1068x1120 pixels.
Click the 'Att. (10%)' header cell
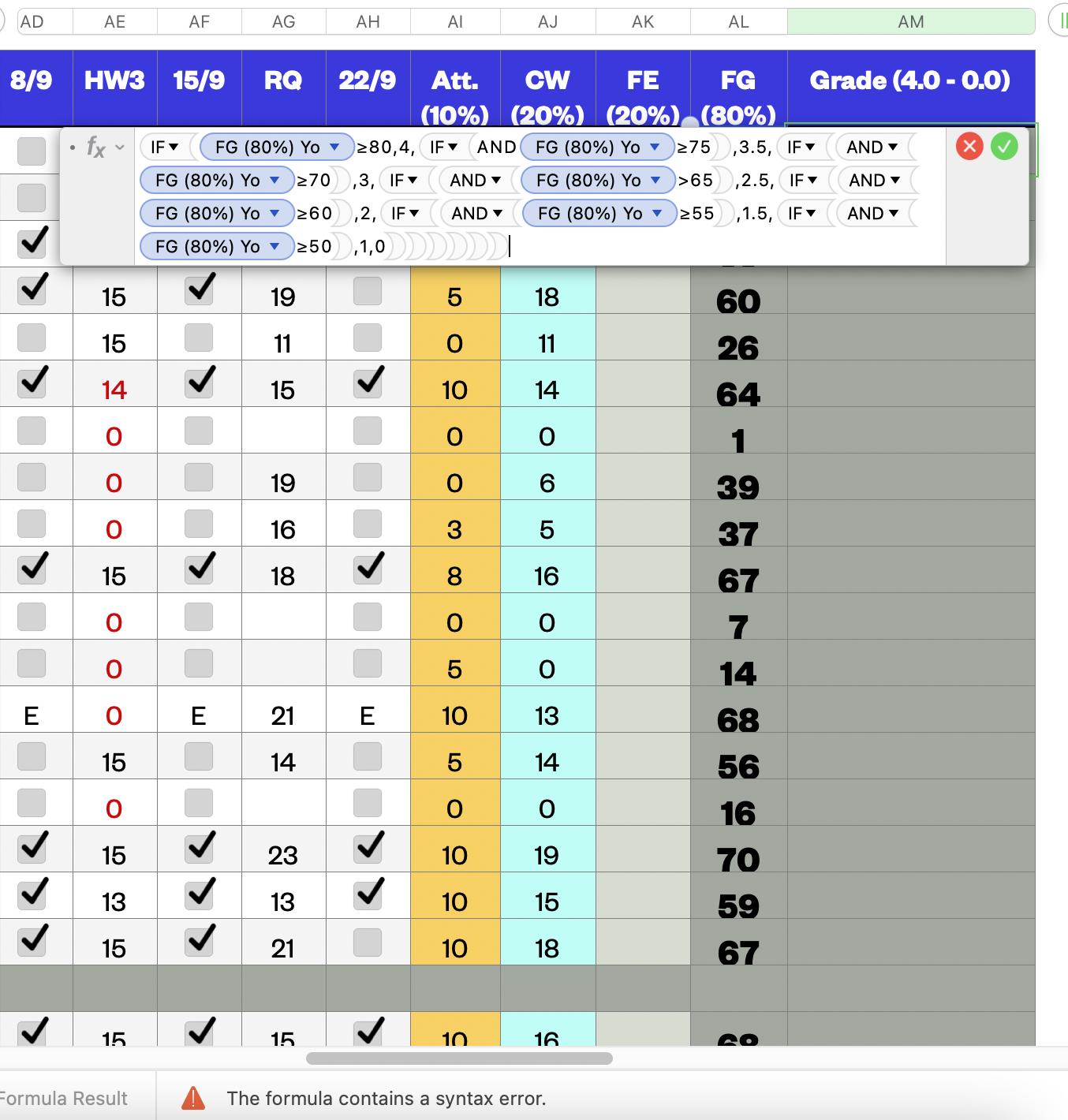[455, 88]
